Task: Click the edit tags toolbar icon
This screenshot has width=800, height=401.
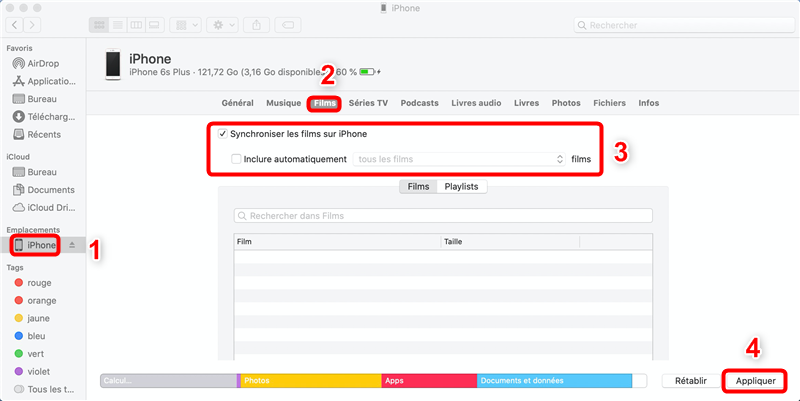Action: tap(288, 25)
